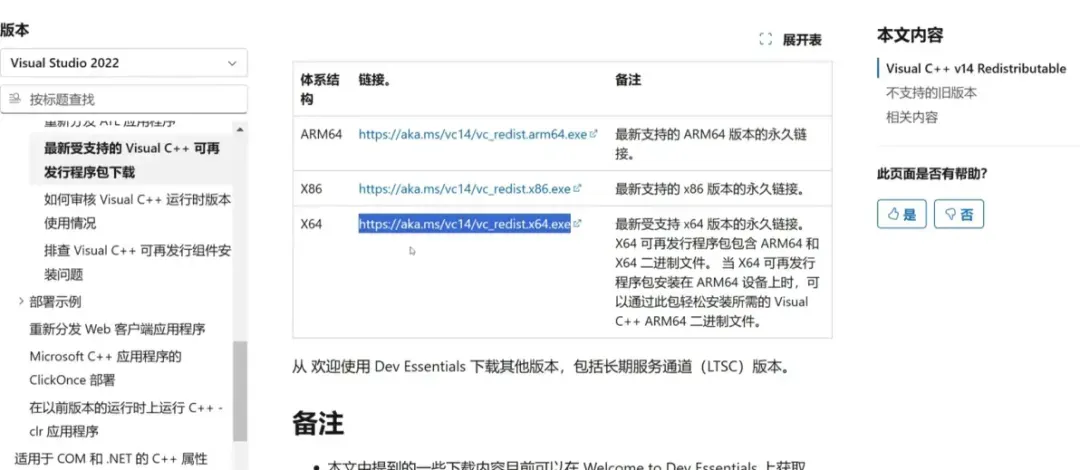Image resolution: width=1080 pixels, height=470 pixels.
Task: Click the external-link icon after the x86 URL
Action: coord(577,187)
